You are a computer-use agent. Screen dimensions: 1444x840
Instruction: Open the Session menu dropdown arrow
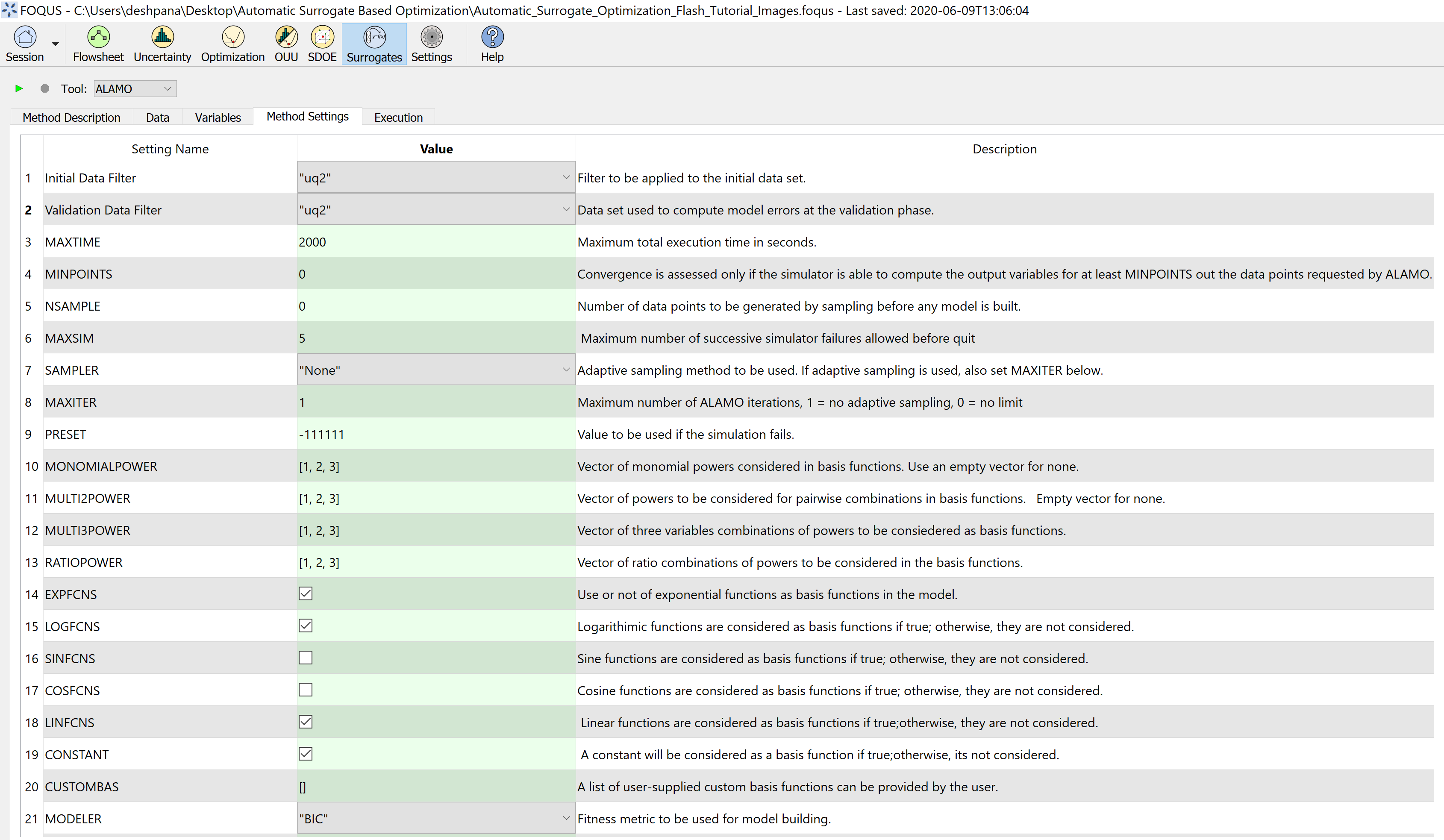click(x=56, y=44)
